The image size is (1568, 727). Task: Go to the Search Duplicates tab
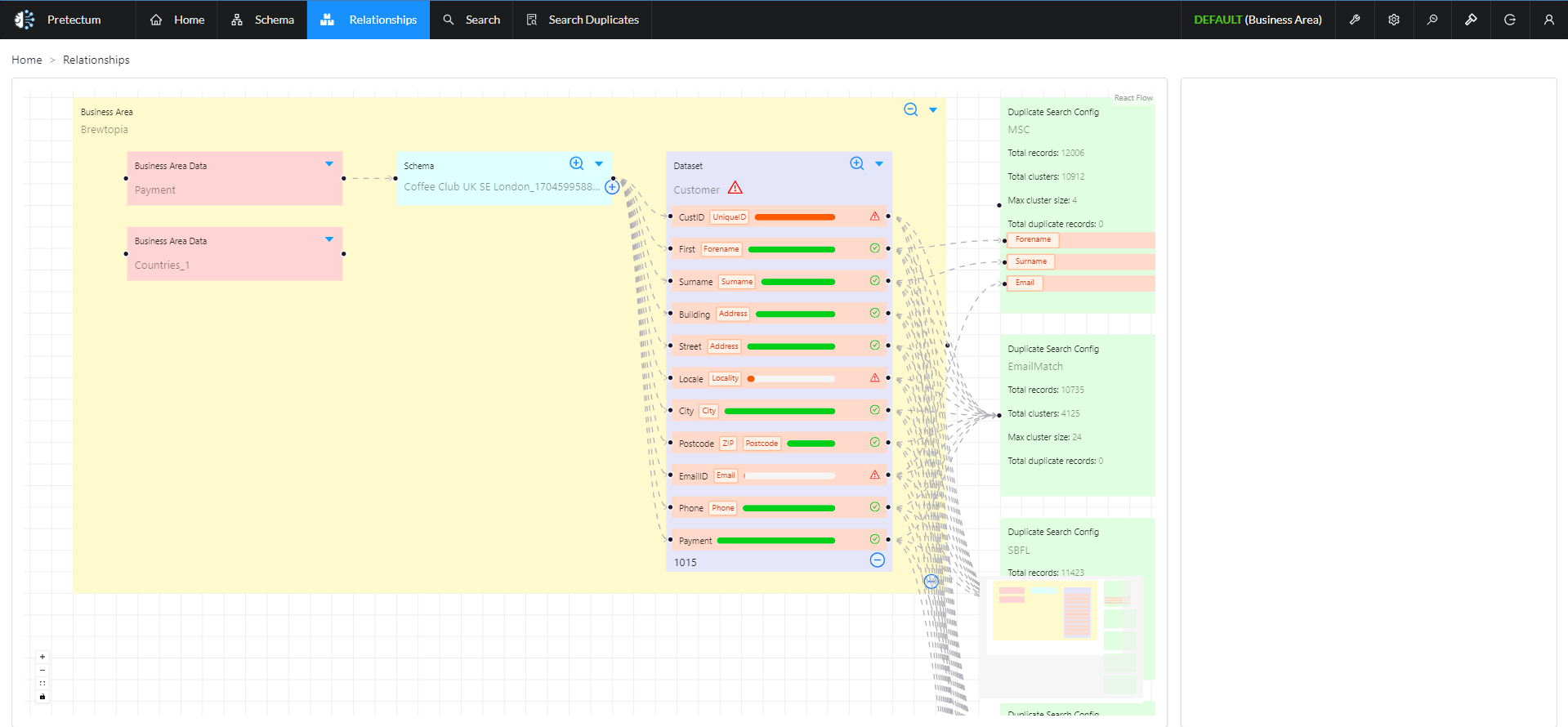coord(582,20)
